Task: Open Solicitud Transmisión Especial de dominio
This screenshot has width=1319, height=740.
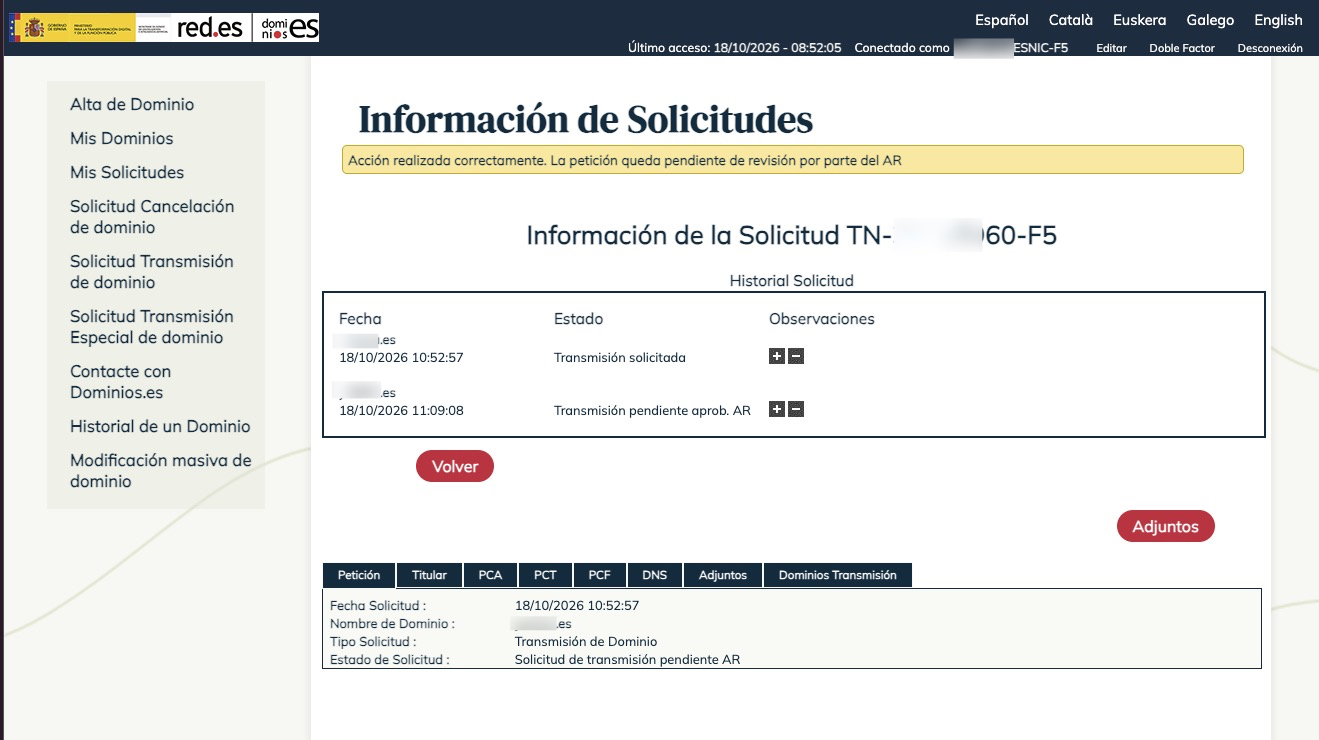Action: (152, 327)
